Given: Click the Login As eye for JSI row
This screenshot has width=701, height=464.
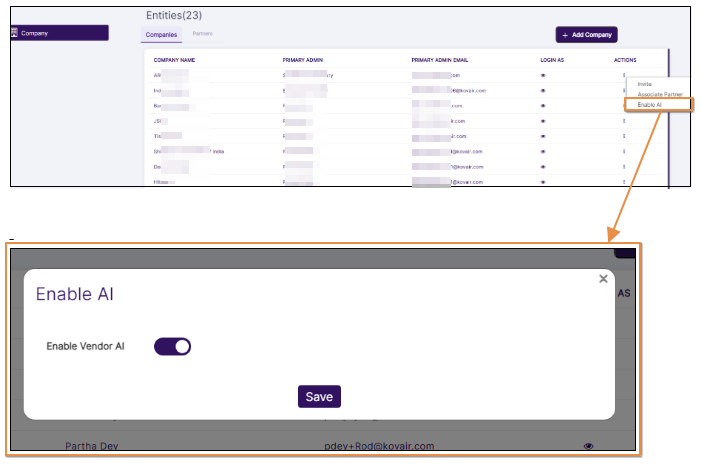Looking at the screenshot, I should tap(543, 121).
